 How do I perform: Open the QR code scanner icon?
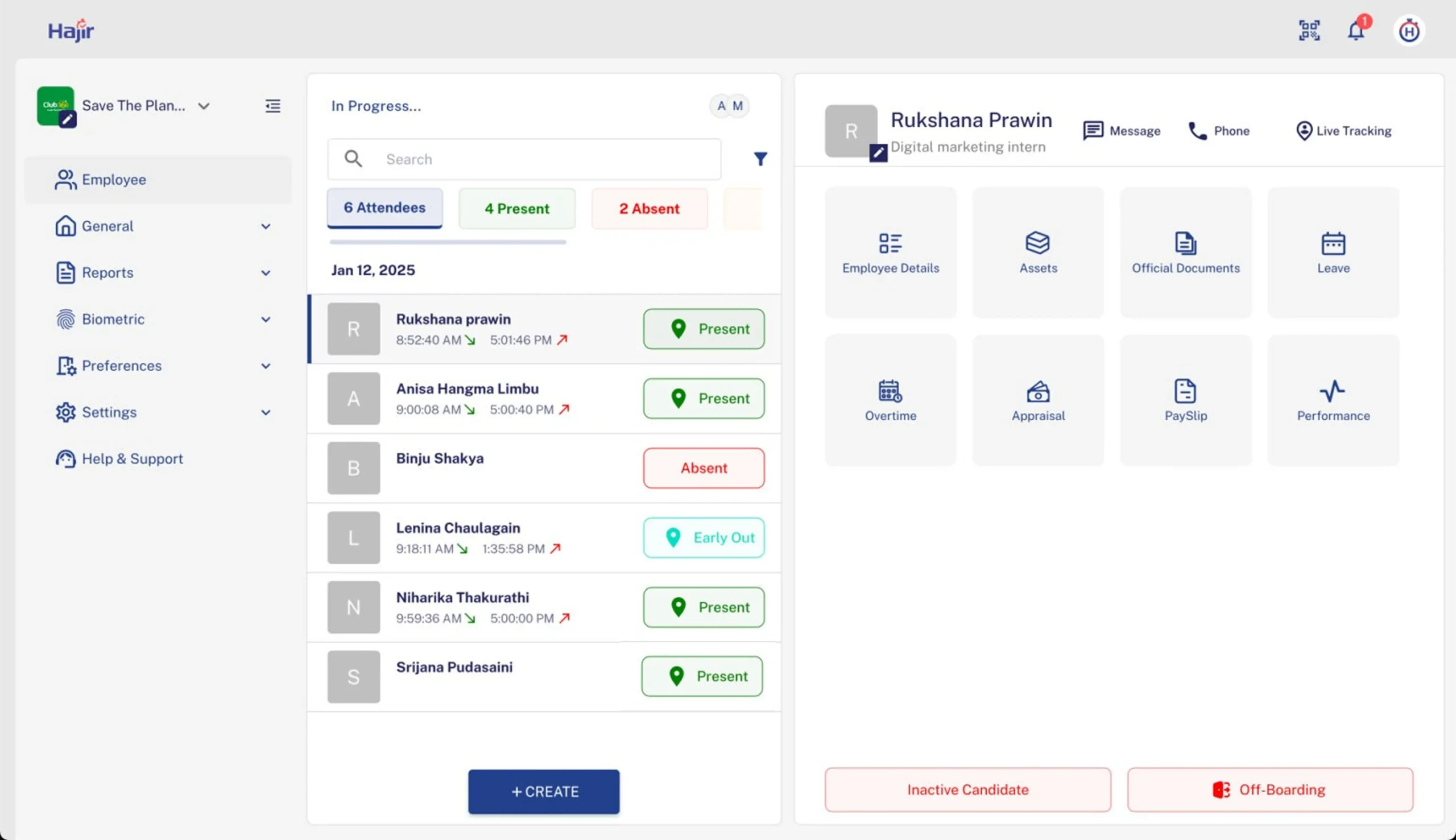point(1308,30)
